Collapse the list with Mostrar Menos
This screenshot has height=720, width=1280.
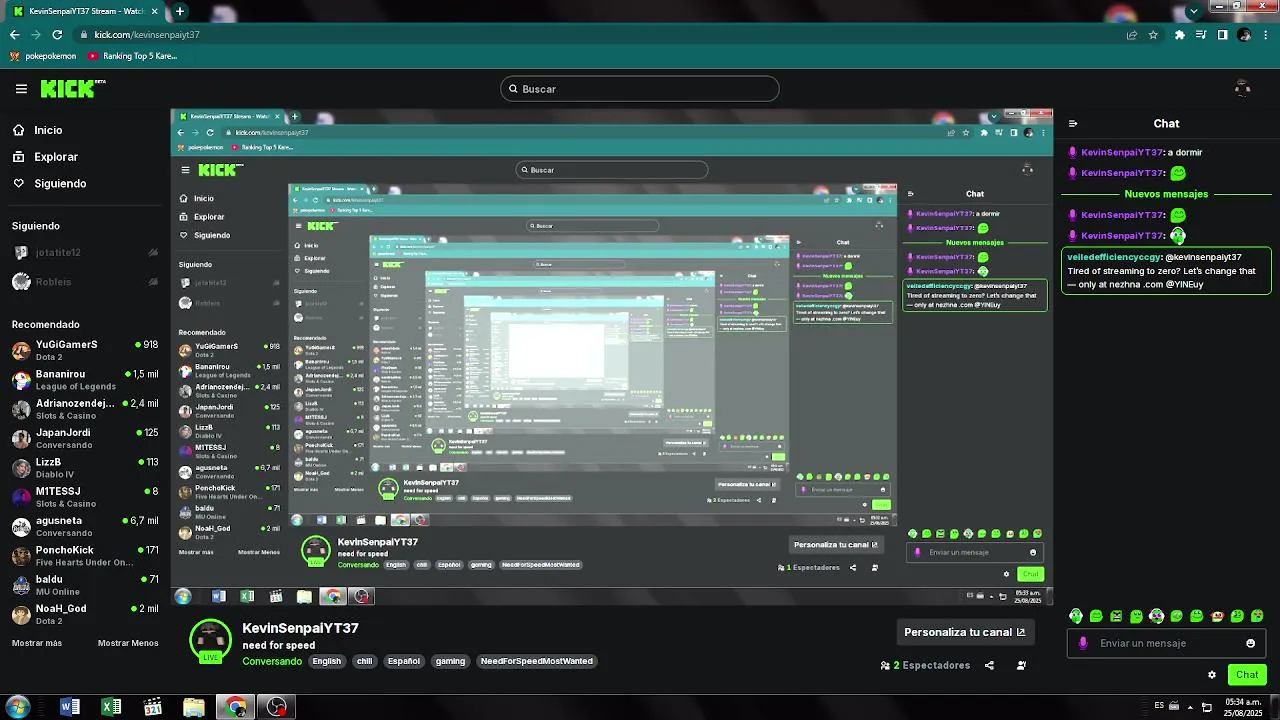(x=128, y=643)
